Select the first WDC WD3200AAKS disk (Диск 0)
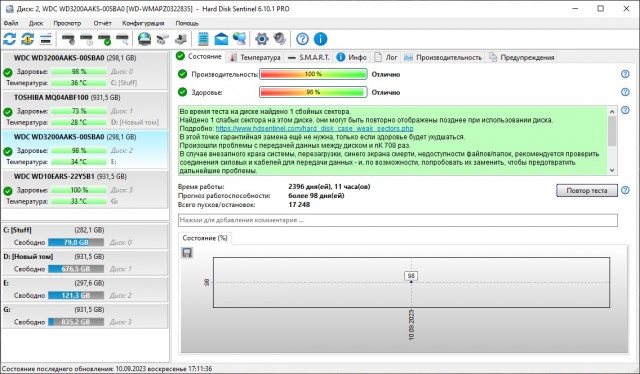This screenshot has height=374, width=640. [x=85, y=71]
